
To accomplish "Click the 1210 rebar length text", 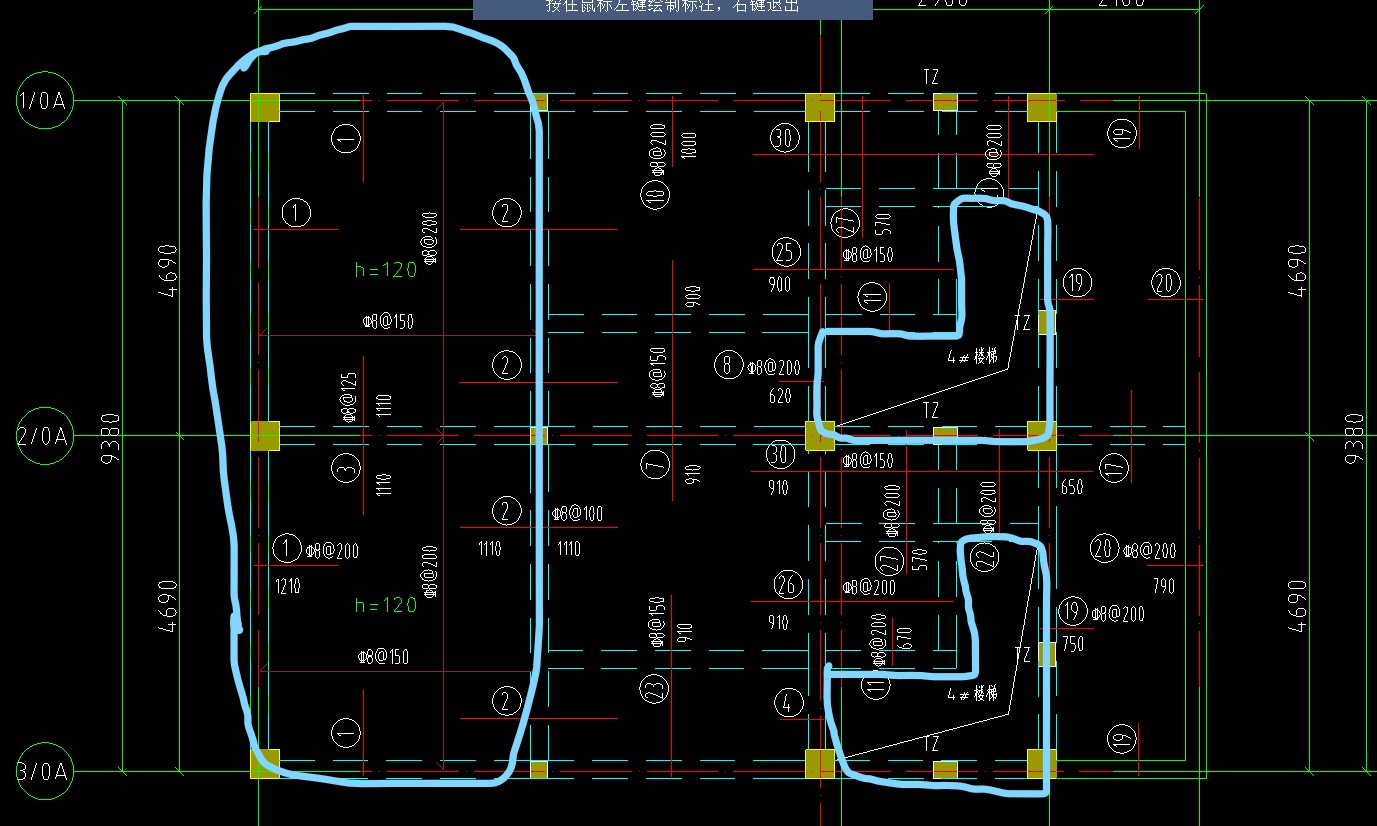I will (x=288, y=585).
